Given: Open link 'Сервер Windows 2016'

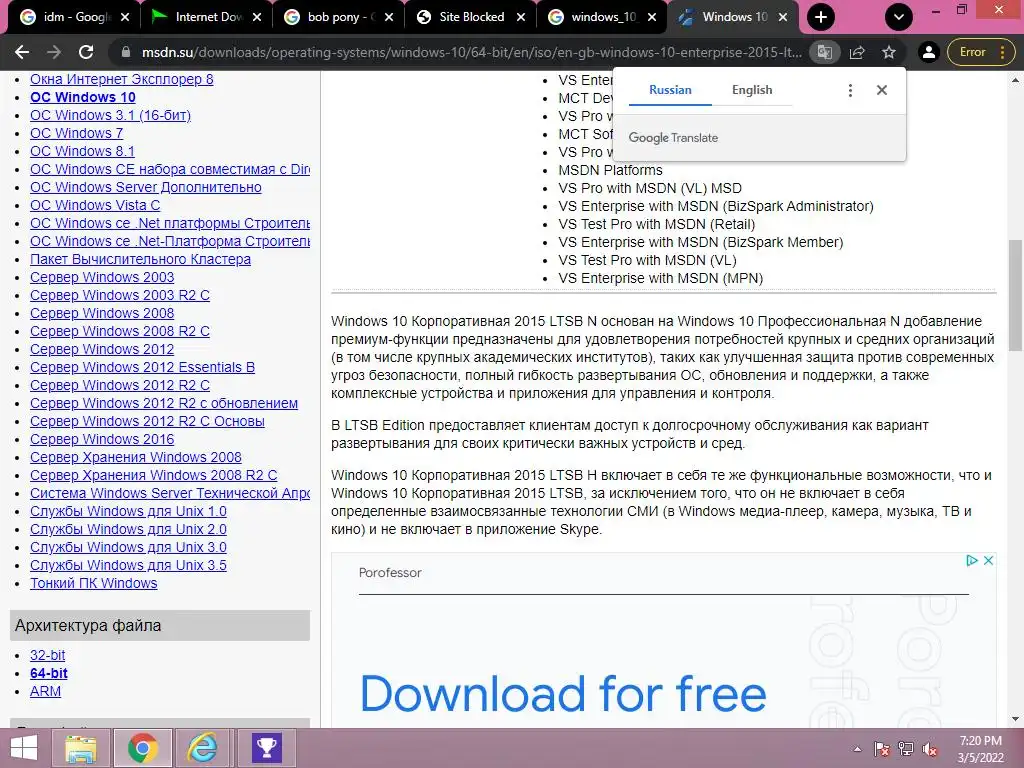Looking at the screenshot, I should tap(102, 440).
